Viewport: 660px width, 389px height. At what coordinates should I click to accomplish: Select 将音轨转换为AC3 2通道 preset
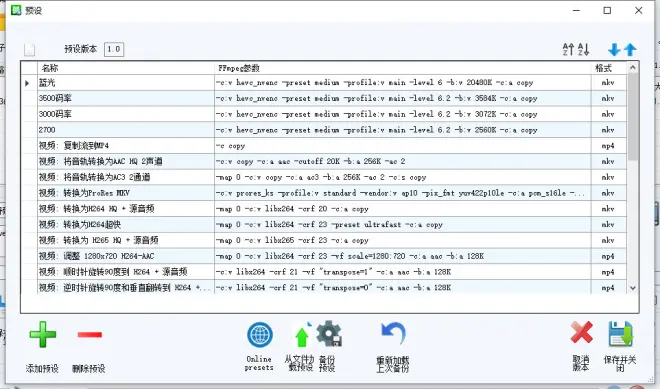tap(126, 177)
